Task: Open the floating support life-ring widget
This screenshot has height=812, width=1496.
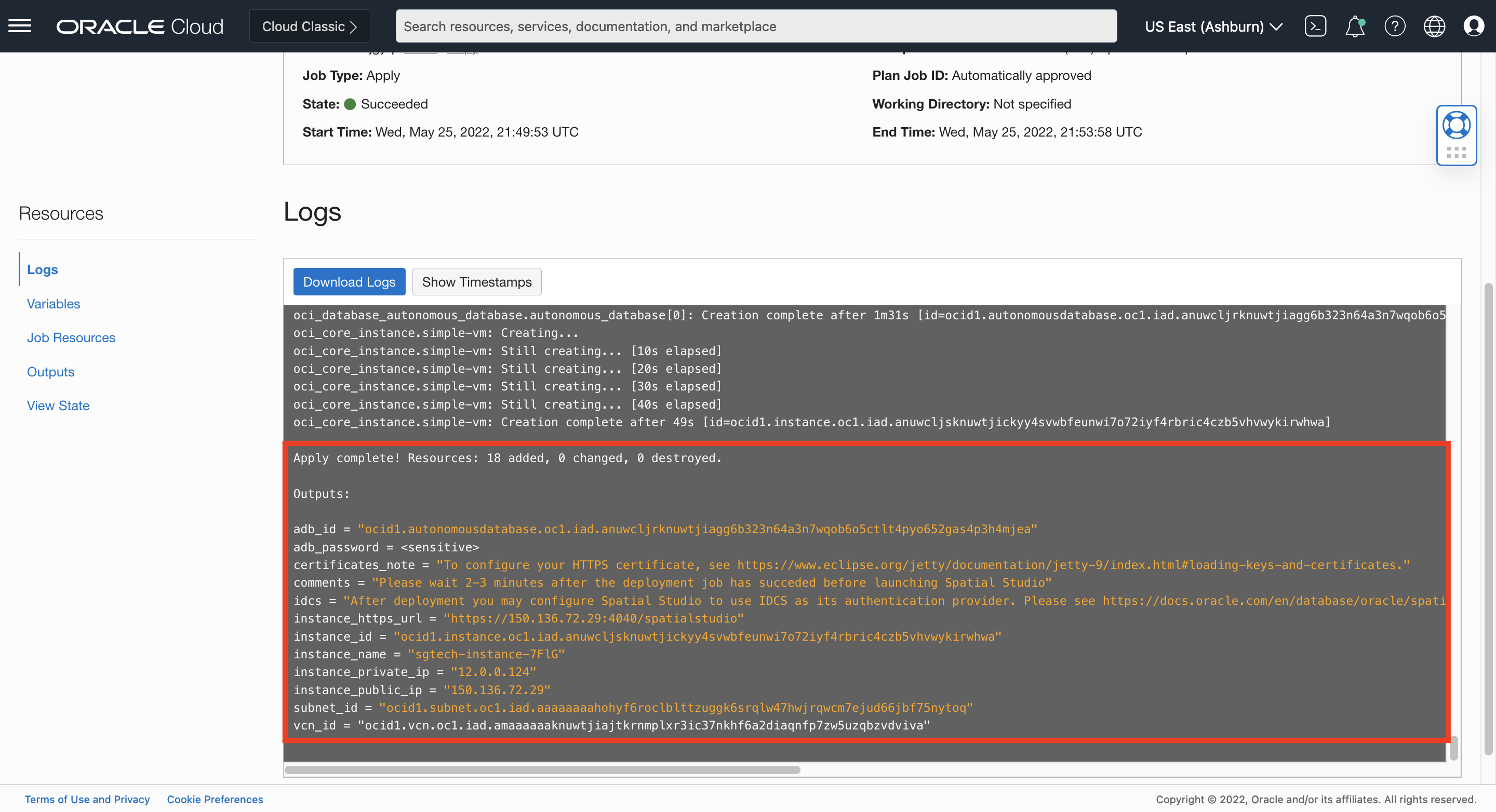Action: coord(1457,124)
